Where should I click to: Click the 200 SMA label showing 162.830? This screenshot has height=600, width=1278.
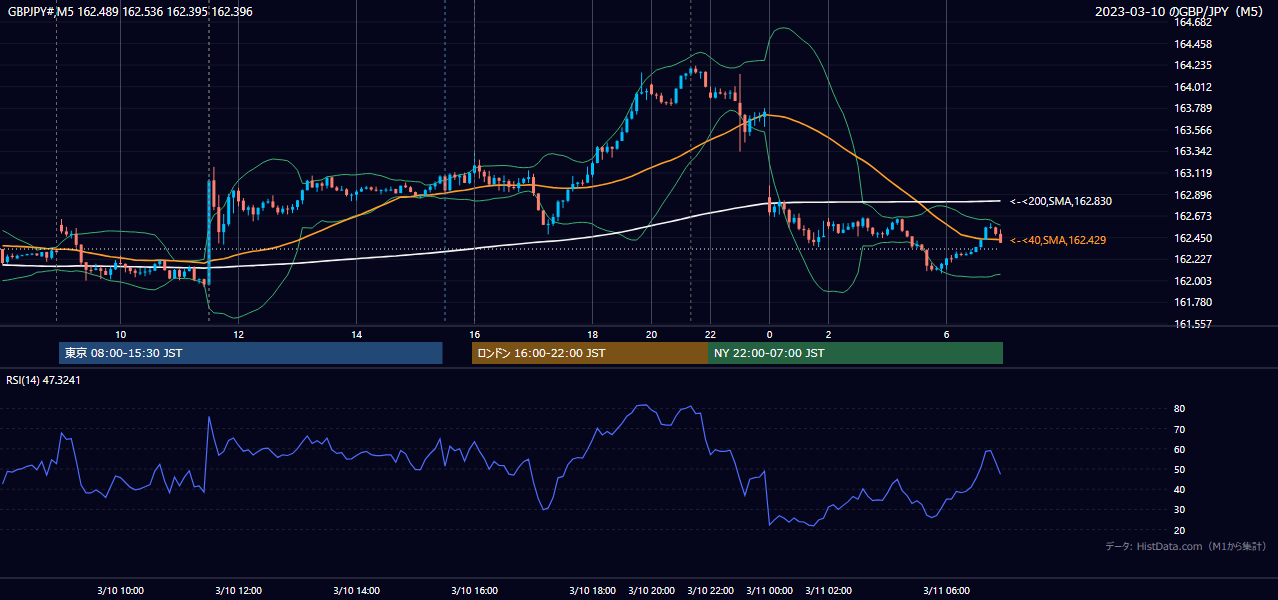pyautogui.click(x=1061, y=201)
